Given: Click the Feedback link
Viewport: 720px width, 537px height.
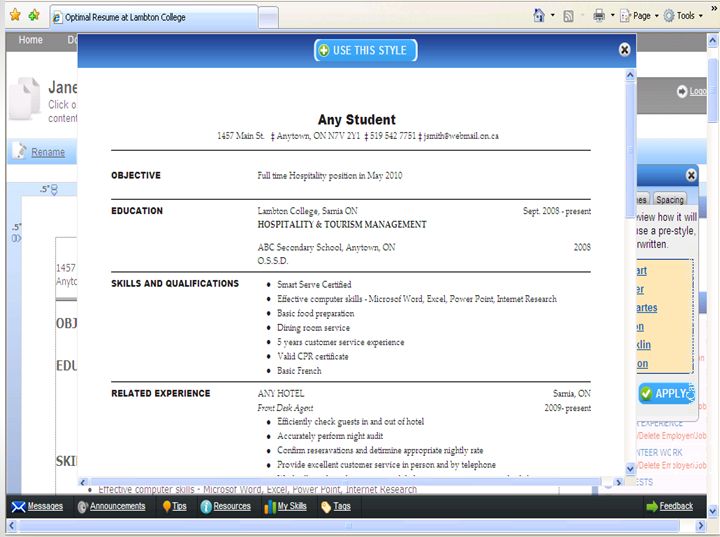Looking at the screenshot, I should [676, 506].
